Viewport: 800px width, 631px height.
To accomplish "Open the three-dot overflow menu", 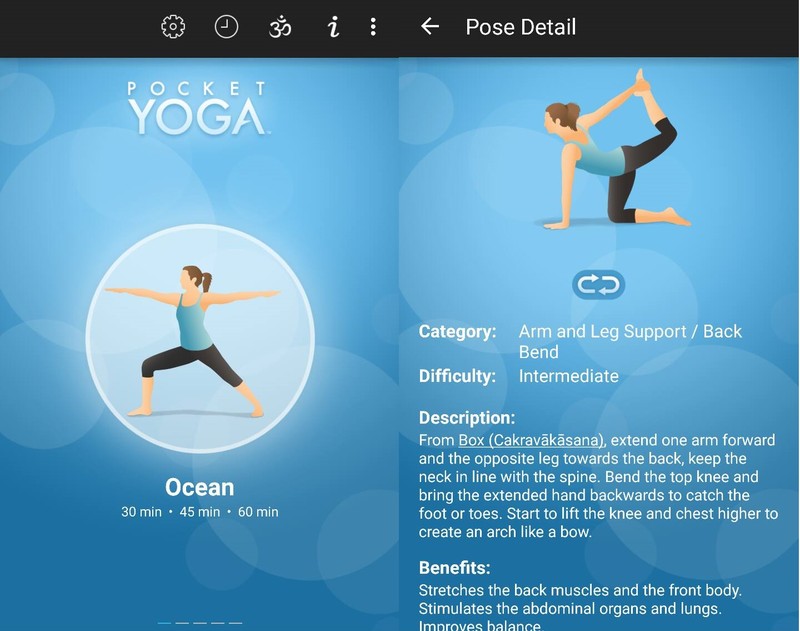I will (x=373, y=27).
